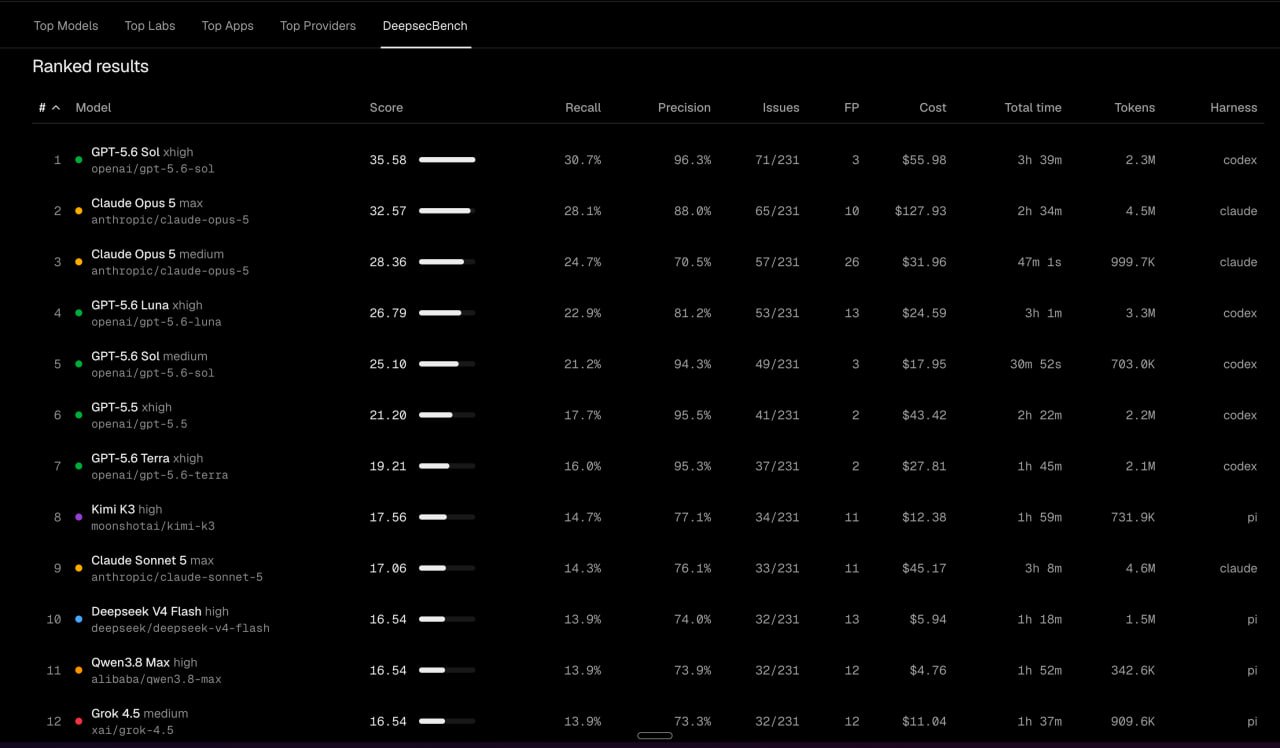Screen dimensions: 1280x748
Task: Sort by the Tokens column header
Action: coord(1135,107)
